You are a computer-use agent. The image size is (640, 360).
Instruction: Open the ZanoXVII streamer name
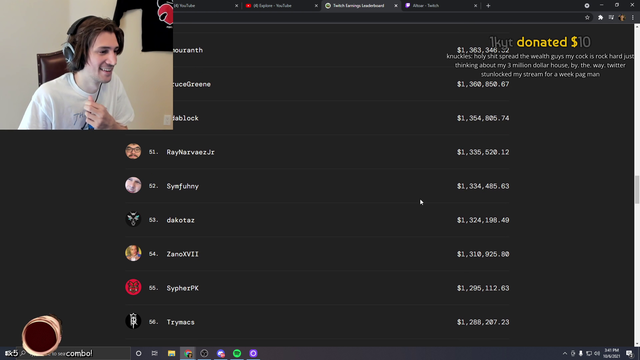(x=182, y=254)
